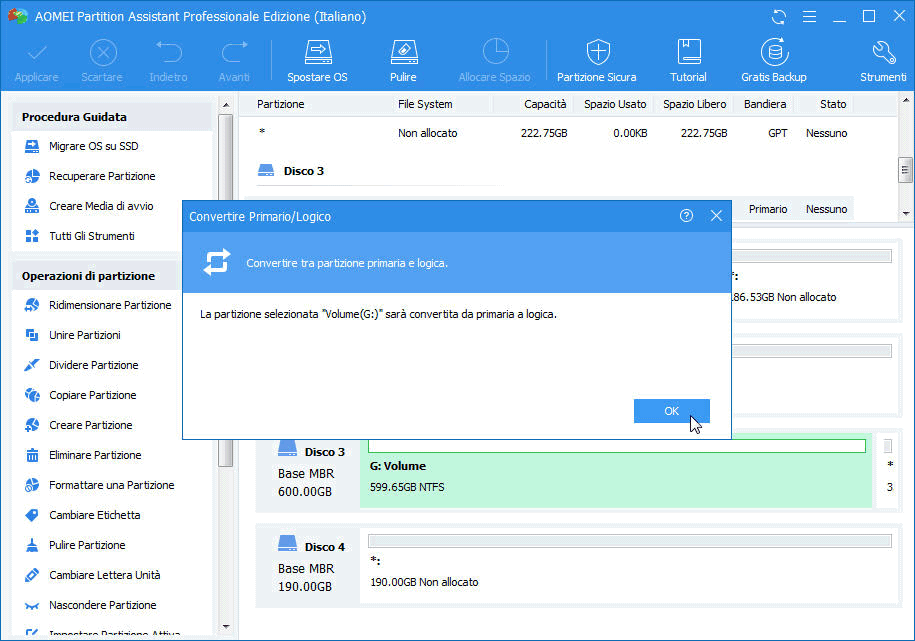
Task: Choose Dividere Partizione operation
Action: (x=81, y=365)
